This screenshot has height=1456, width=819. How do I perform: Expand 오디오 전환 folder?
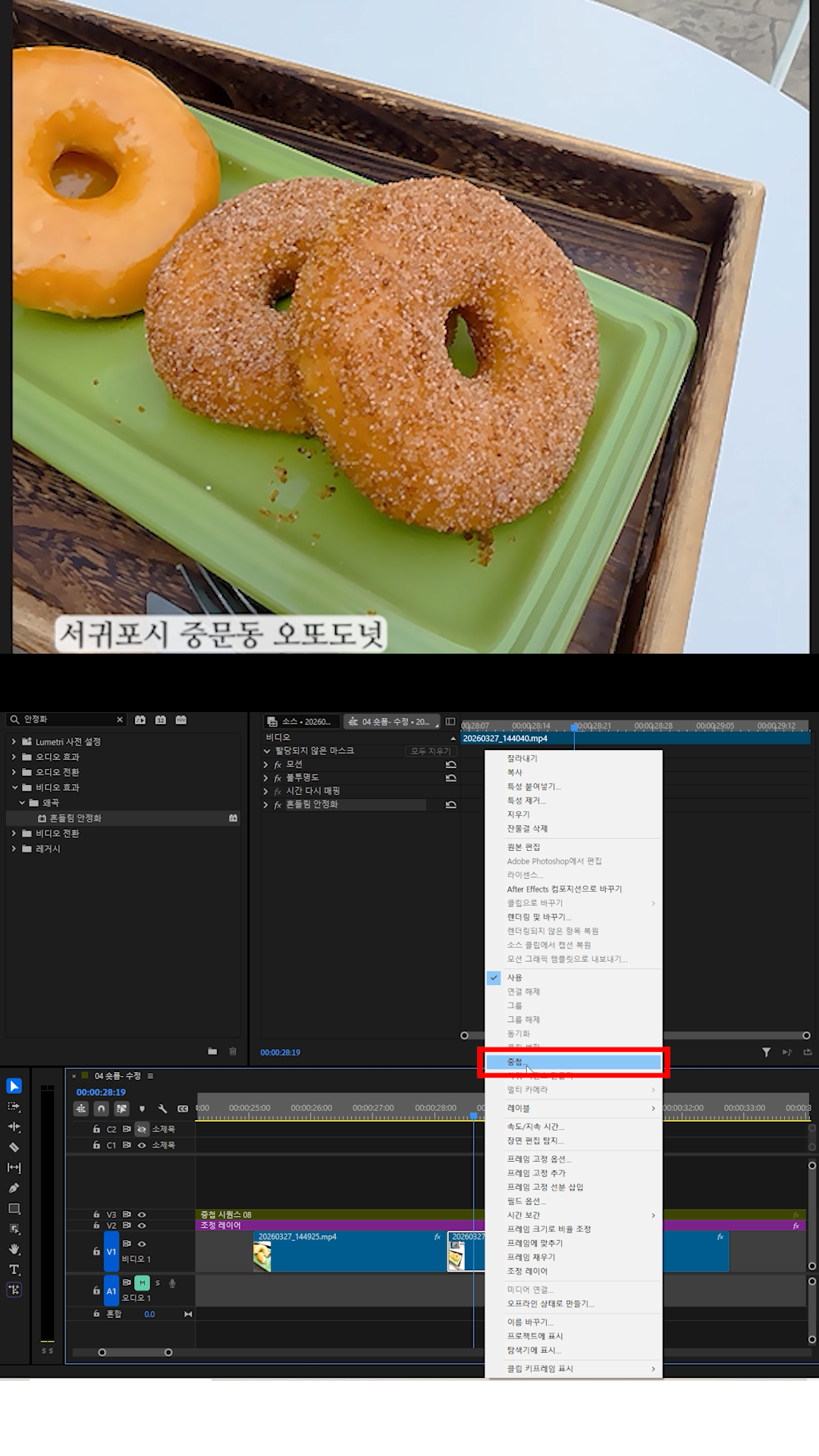point(14,772)
